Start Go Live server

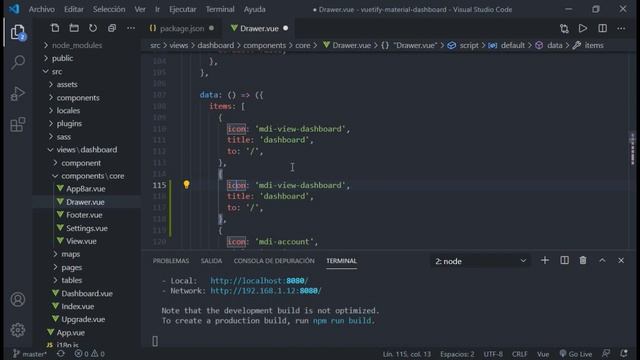click(576, 353)
